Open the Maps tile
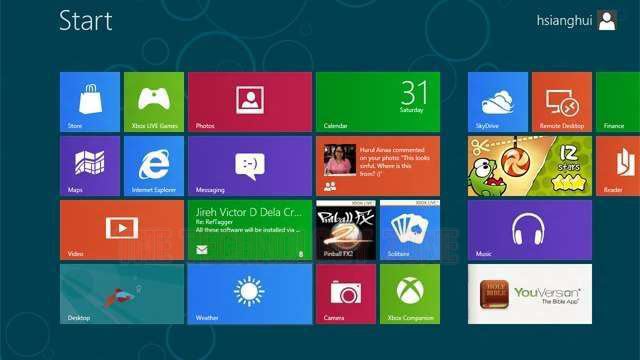The height and width of the screenshot is (360, 640). point(90,166)
